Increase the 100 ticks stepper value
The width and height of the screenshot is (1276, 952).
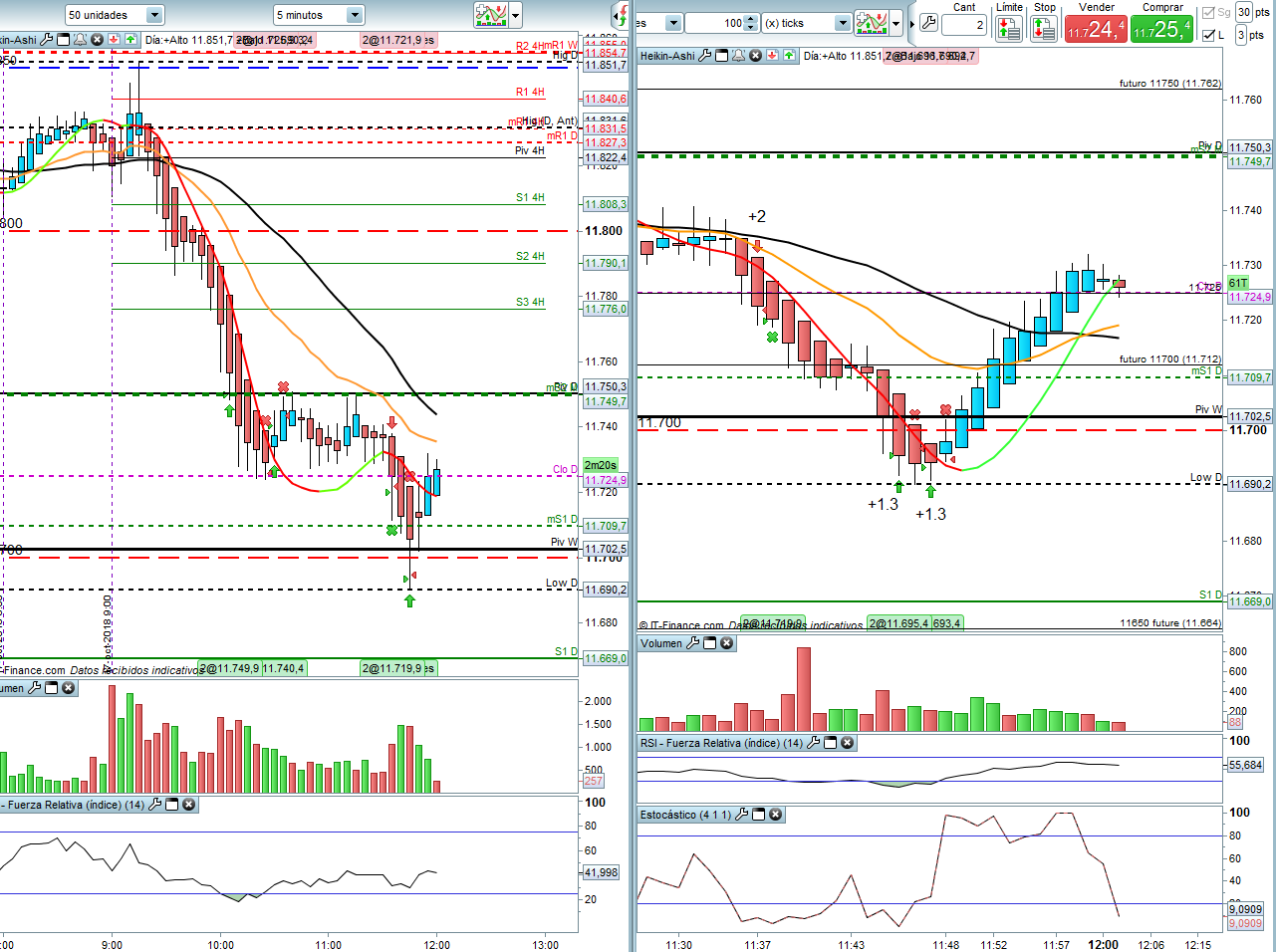click(751, 18)
